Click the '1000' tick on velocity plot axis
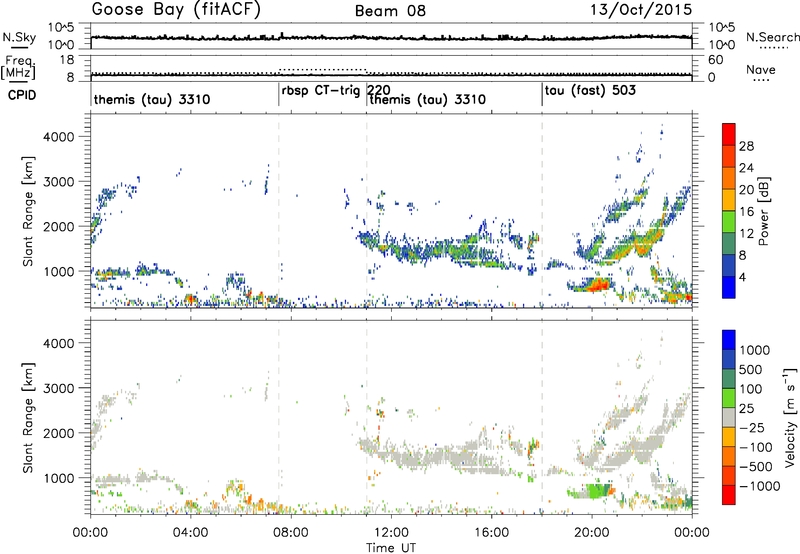This screenshot has height=554, width=800. 59,478
